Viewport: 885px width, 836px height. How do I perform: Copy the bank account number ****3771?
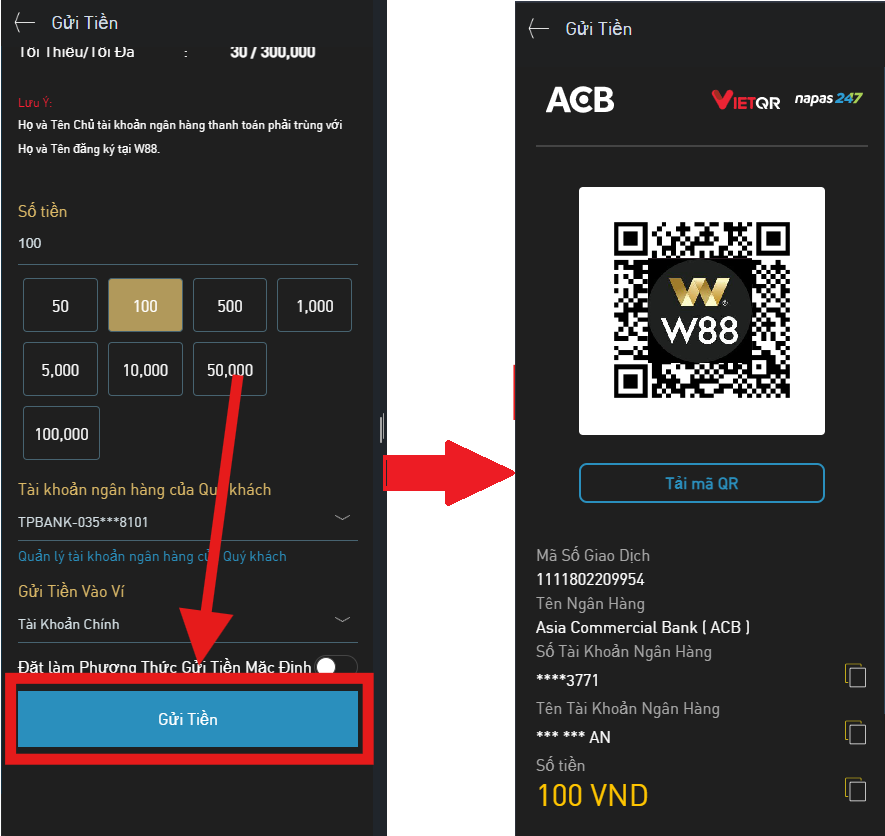click(855, 675)
